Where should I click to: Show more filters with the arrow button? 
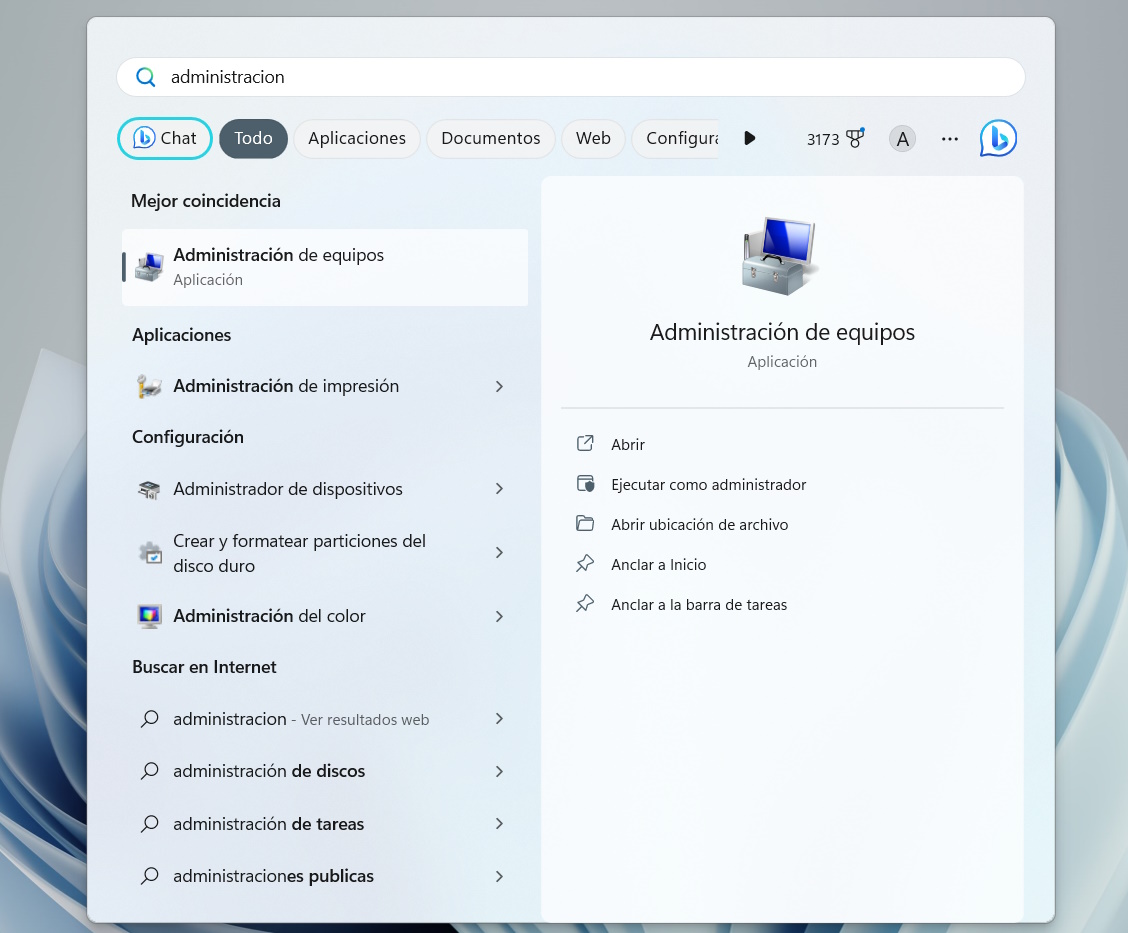point(750,138)
